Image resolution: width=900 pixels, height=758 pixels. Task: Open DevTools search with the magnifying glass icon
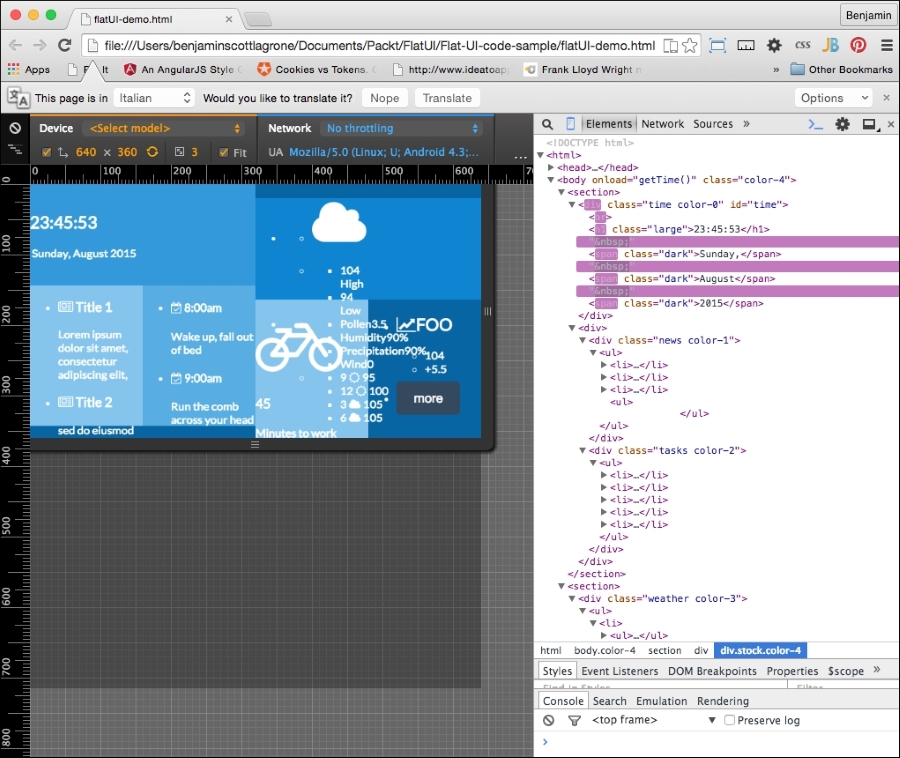pos(546,124)
